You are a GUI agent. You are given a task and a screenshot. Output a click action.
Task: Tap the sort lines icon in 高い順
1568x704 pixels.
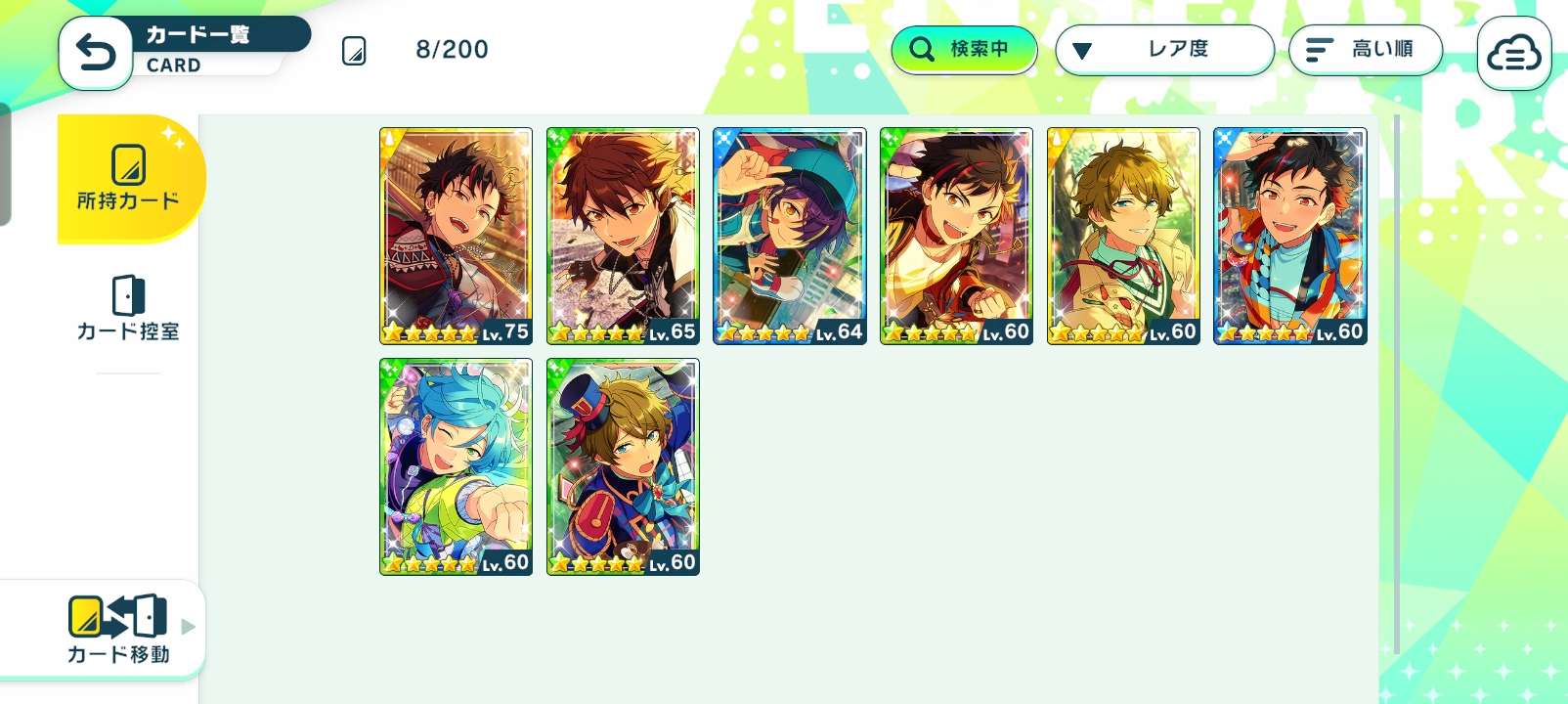[1320, 50]
